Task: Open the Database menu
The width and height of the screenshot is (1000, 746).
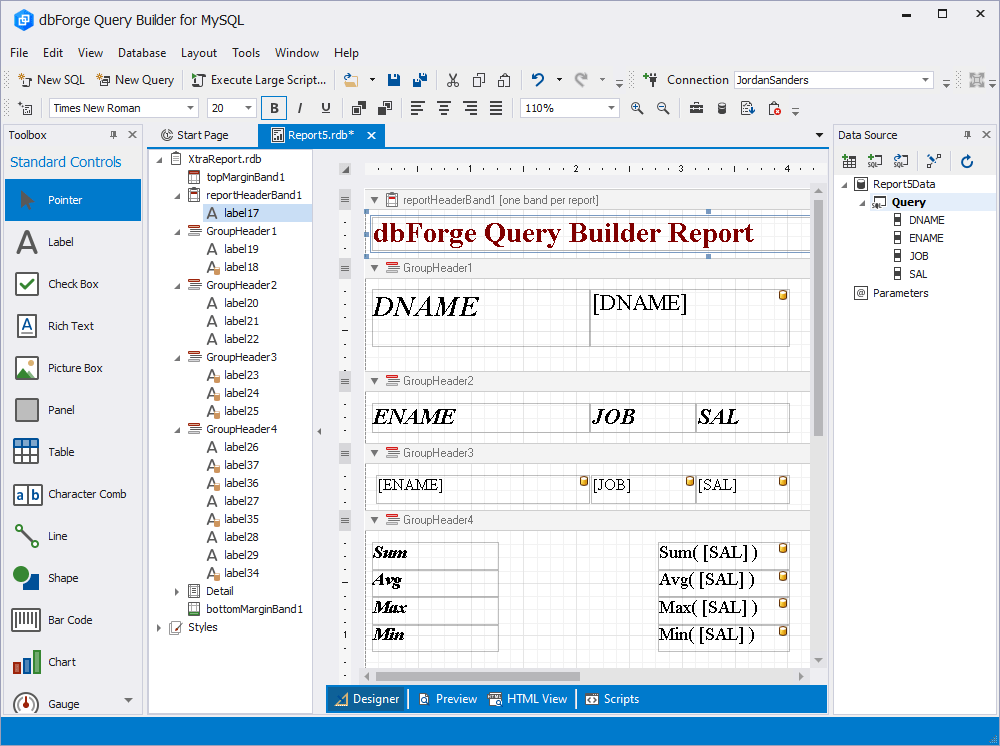Action: click(141, 53)
